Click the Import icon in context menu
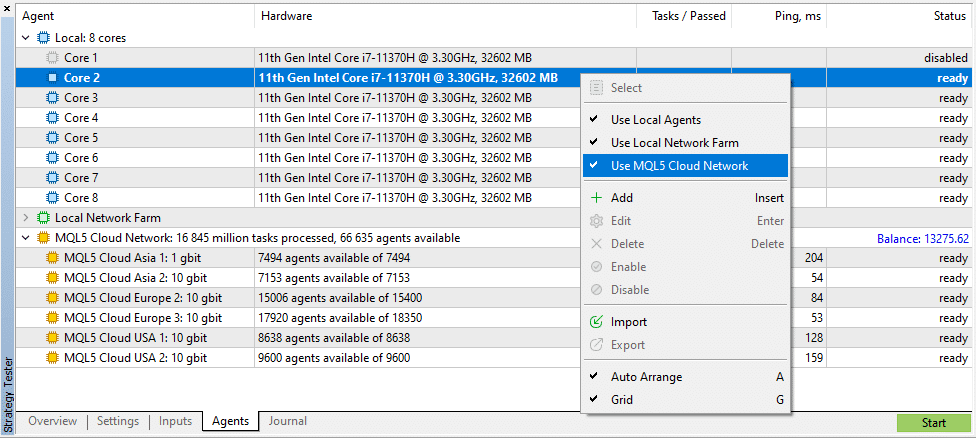This screenshot has width=976, height=439. tap(596, 322)
